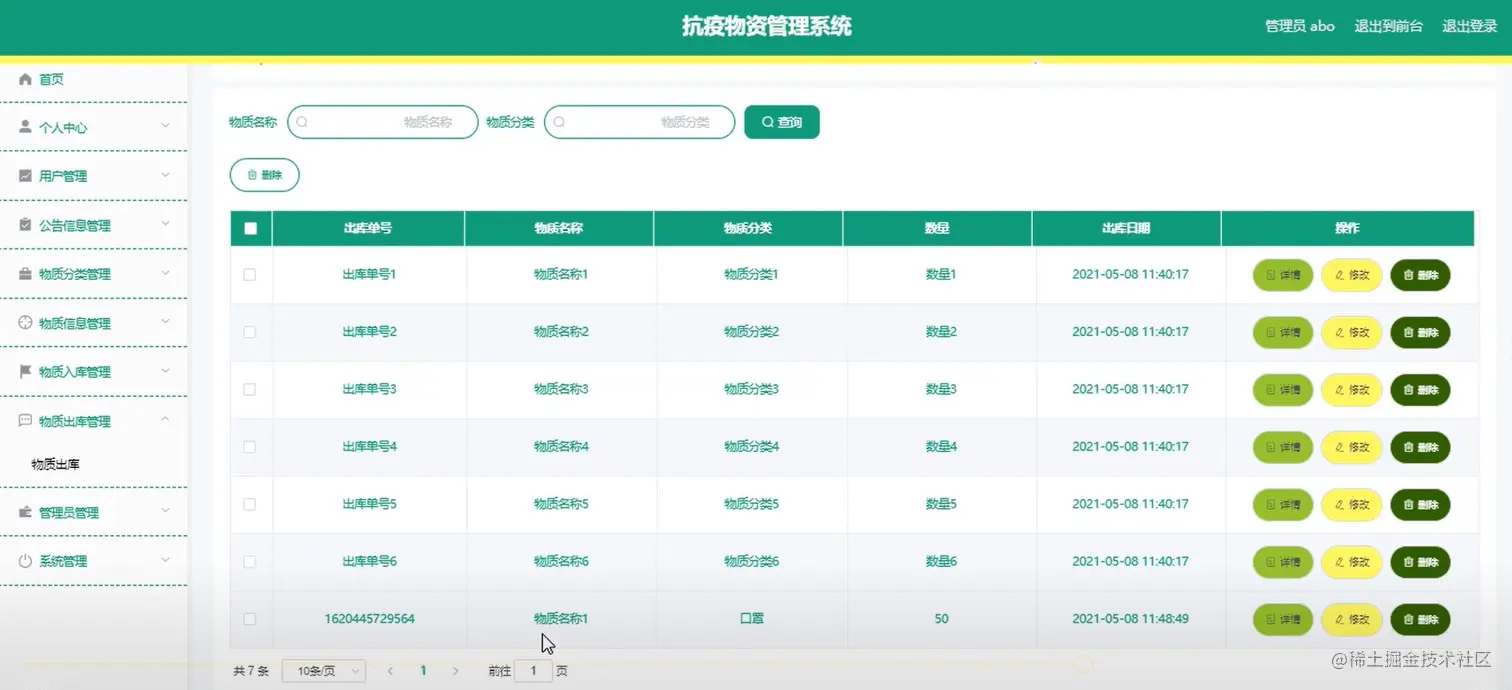1512x690 pixels.
Task: Open the 10条/页 page size dropdown
Action: 323,671
